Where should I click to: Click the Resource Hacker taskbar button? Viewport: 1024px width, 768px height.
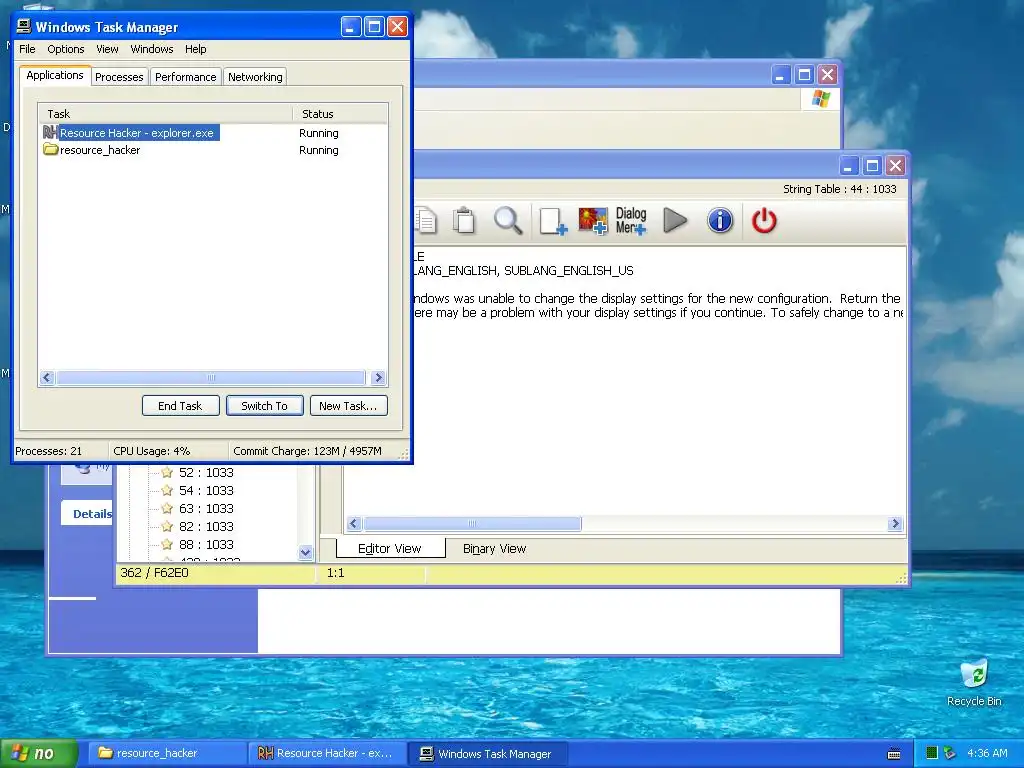327,753
